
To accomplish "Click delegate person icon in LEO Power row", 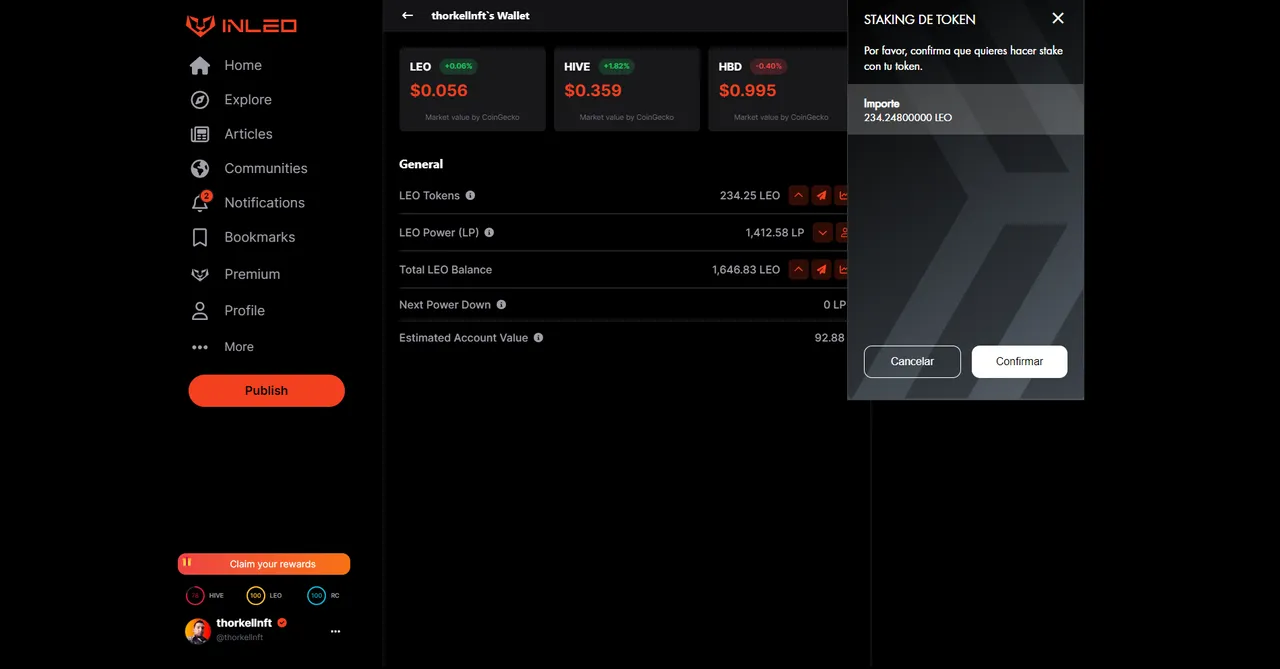I will (x=843, y=233).
